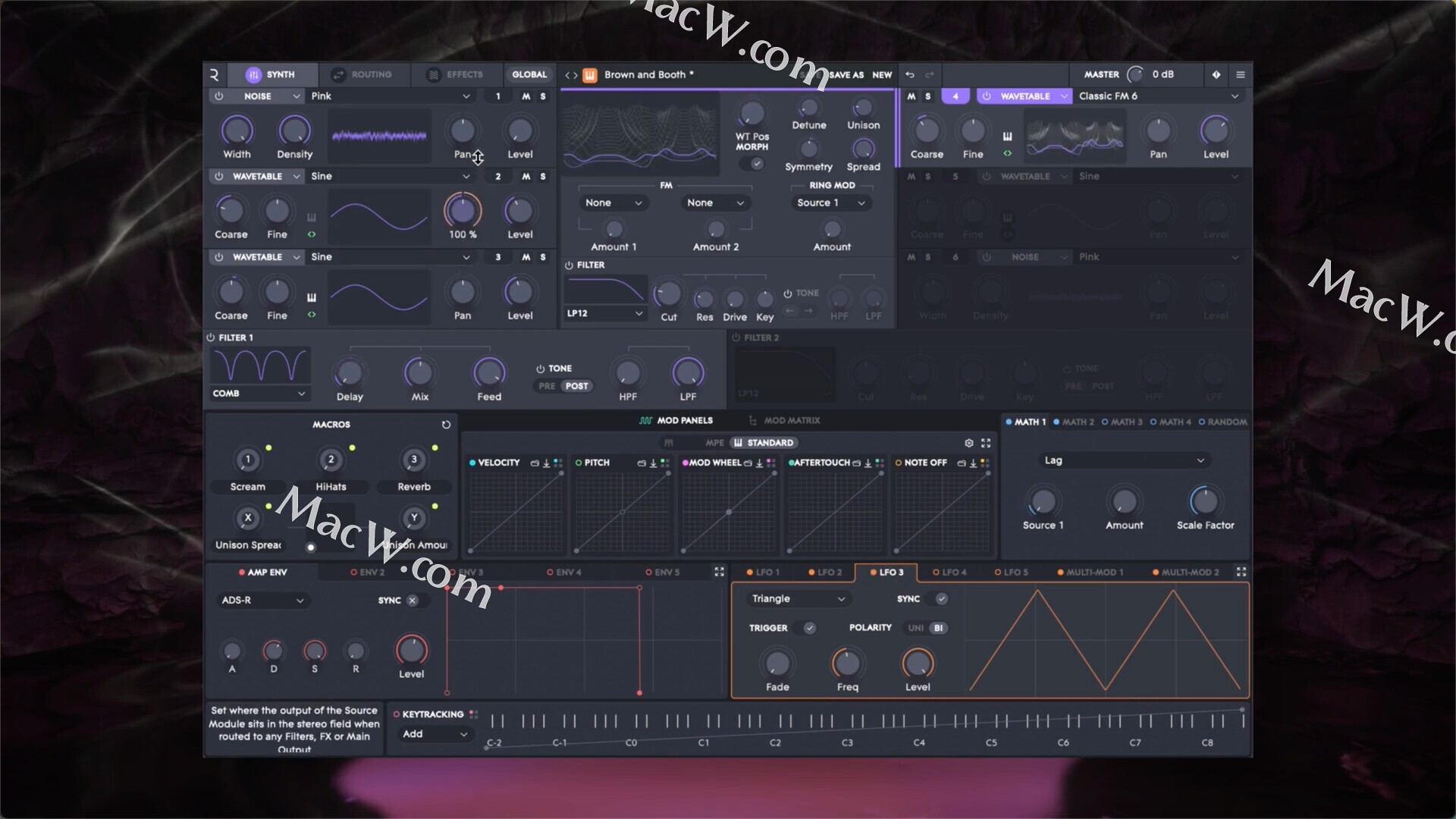Viewport: 1456px width, 819px height.
Task: Click green stereo arrows icon on source 2
Action: click(311, 234)
